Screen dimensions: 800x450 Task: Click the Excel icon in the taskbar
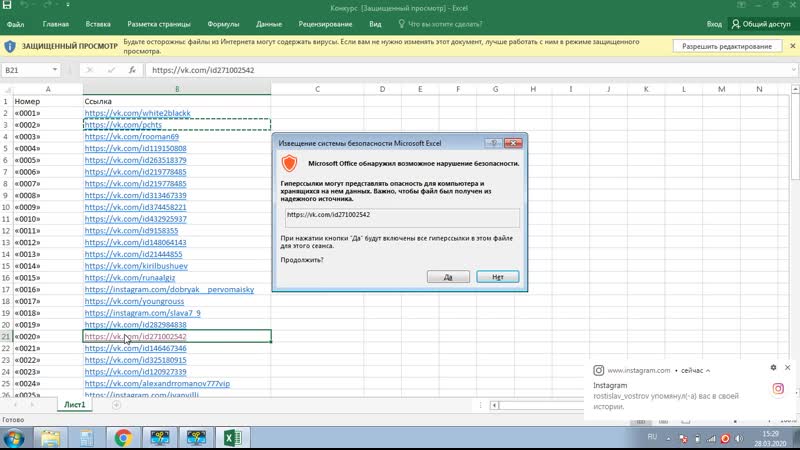click(231, 437)
